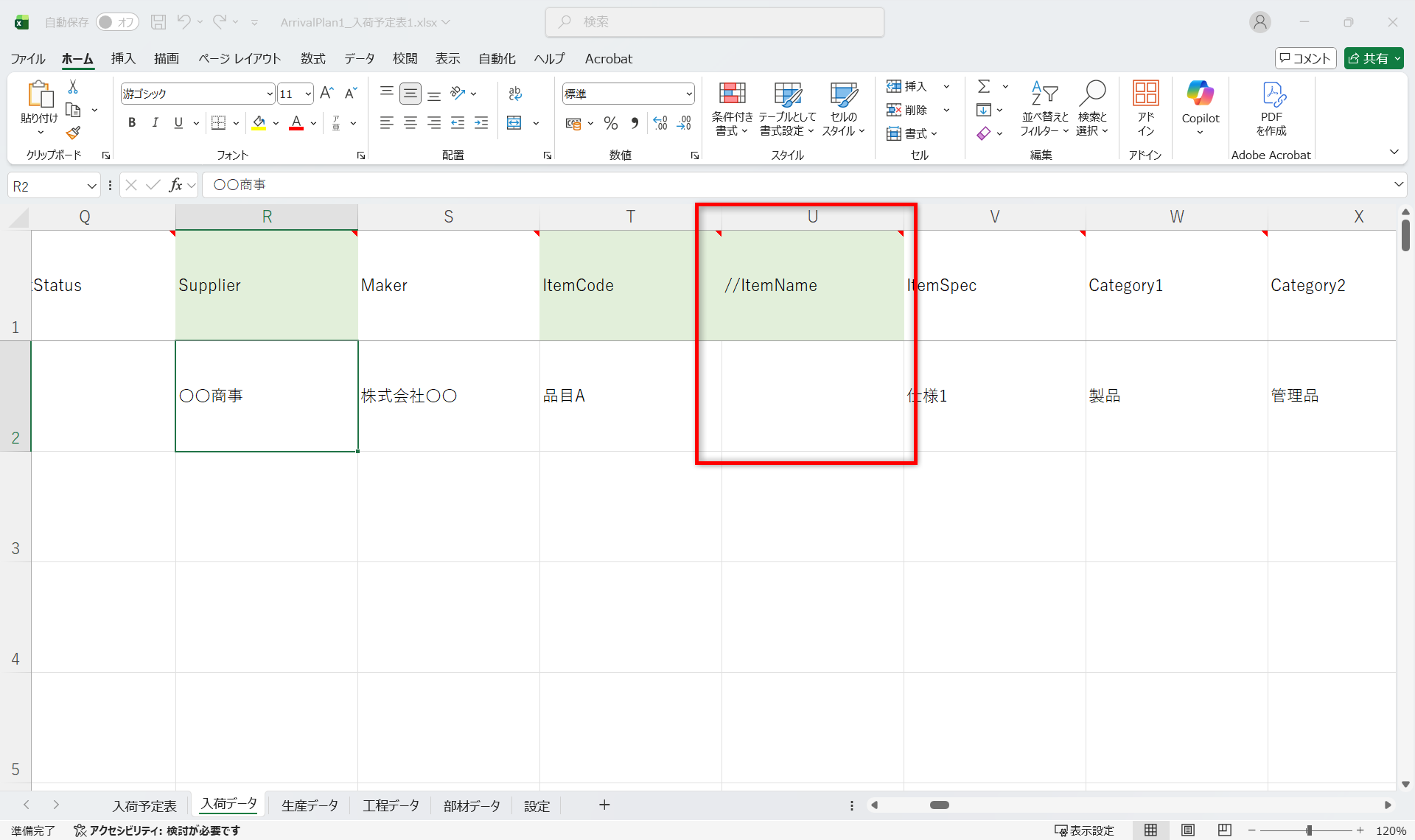The image size is (1415, 840).
Task: Switch to Page Layout view
Action: point(1187,830)
